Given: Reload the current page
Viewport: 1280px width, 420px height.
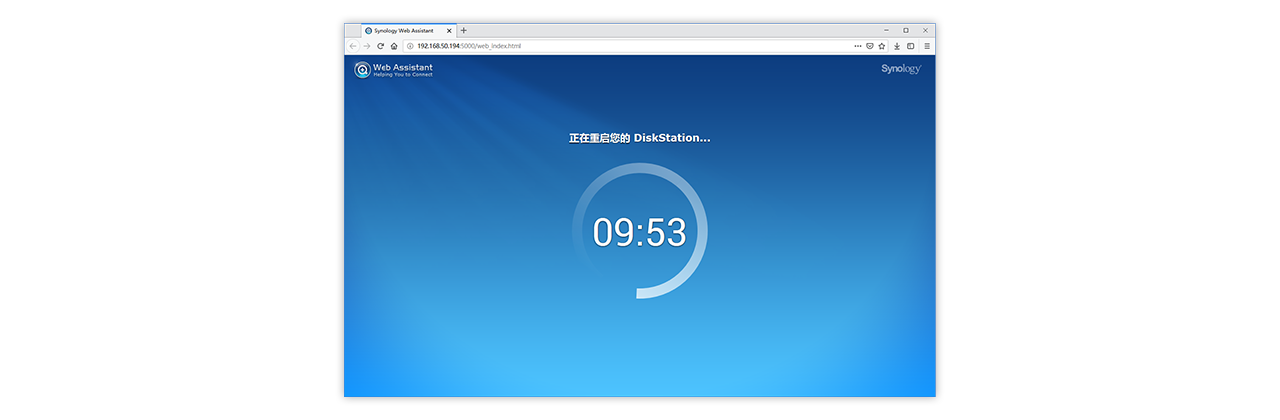Looking at the screenshot, I should point(381,46).
